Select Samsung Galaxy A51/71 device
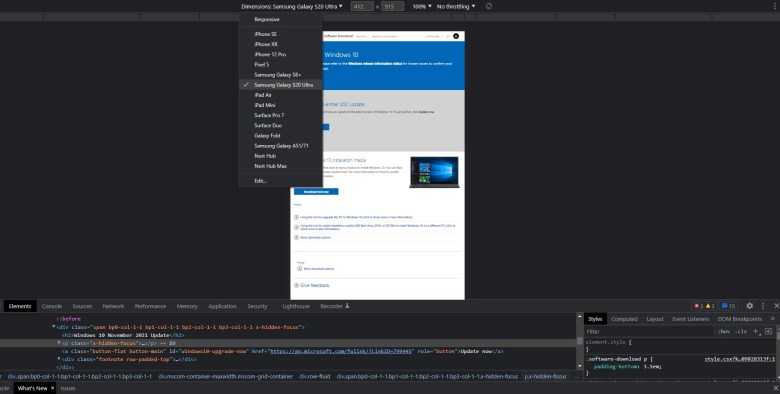 [281, 146]
